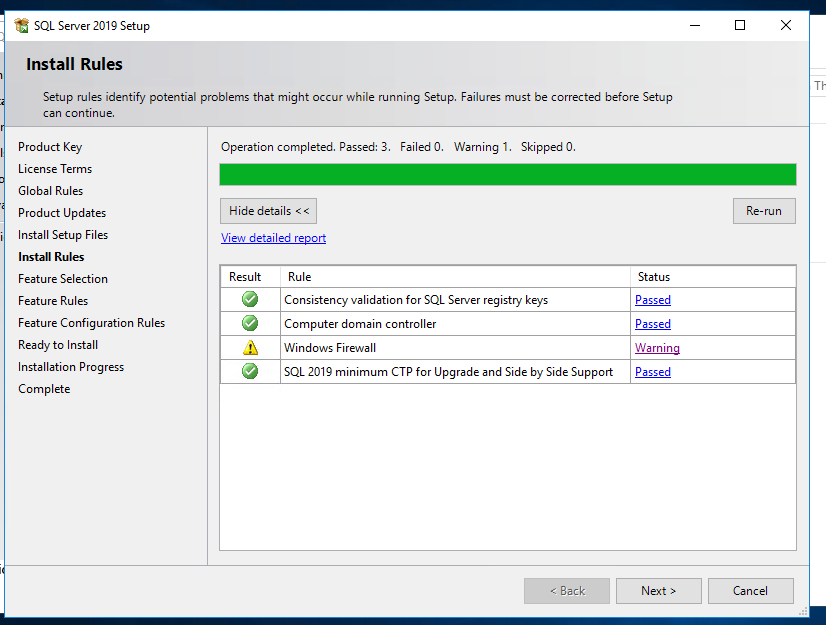Click the Status column header
Screen dimensions: 826x625
(713, 277)
